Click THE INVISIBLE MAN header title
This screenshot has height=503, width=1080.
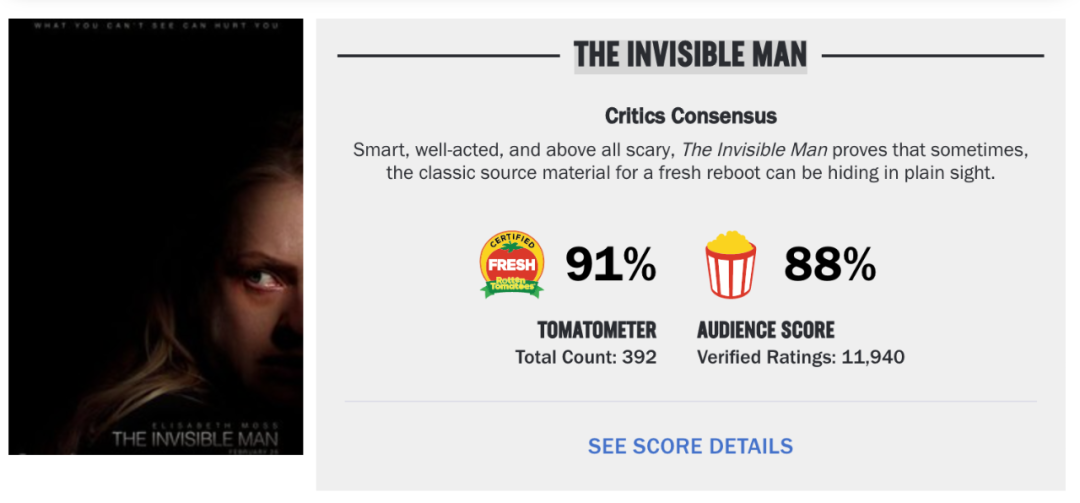(690, 55)
